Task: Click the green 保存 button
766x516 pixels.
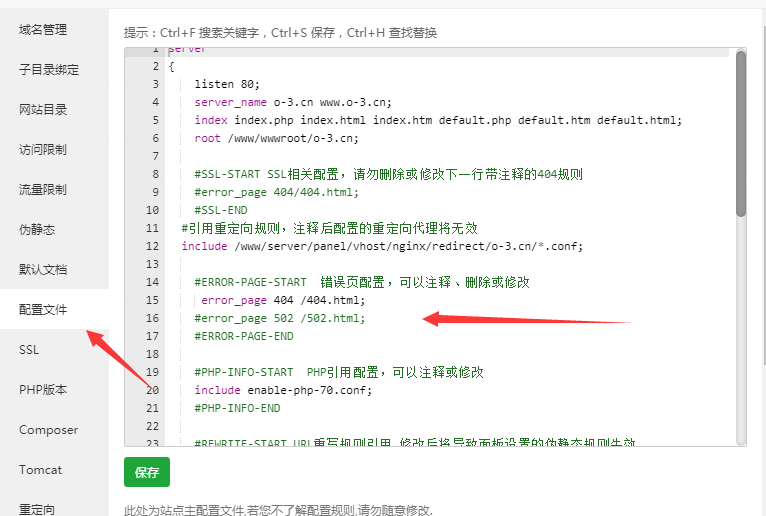Action: tap(147, 471)
